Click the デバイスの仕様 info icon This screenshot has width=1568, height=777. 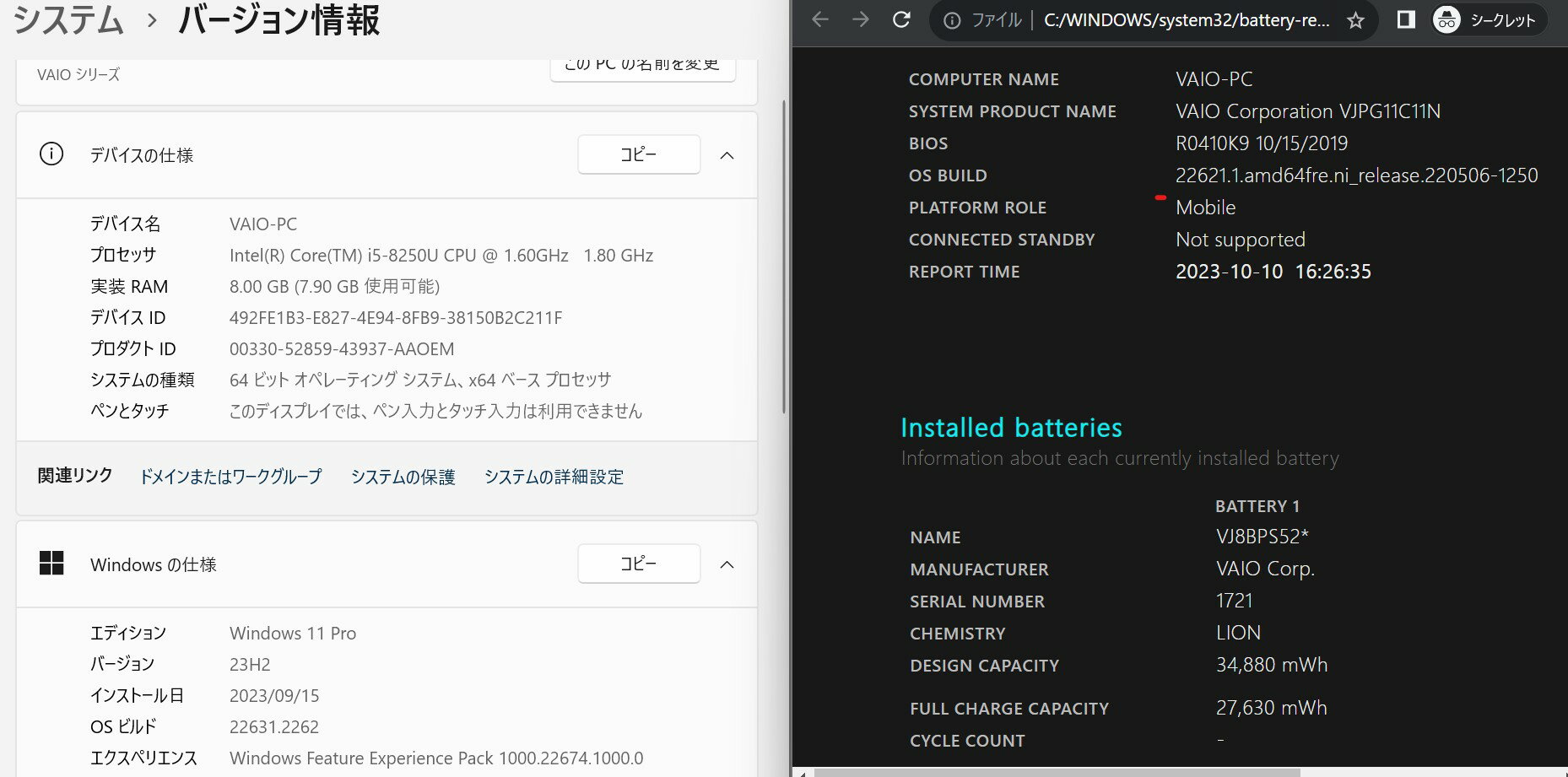[51, 154]
